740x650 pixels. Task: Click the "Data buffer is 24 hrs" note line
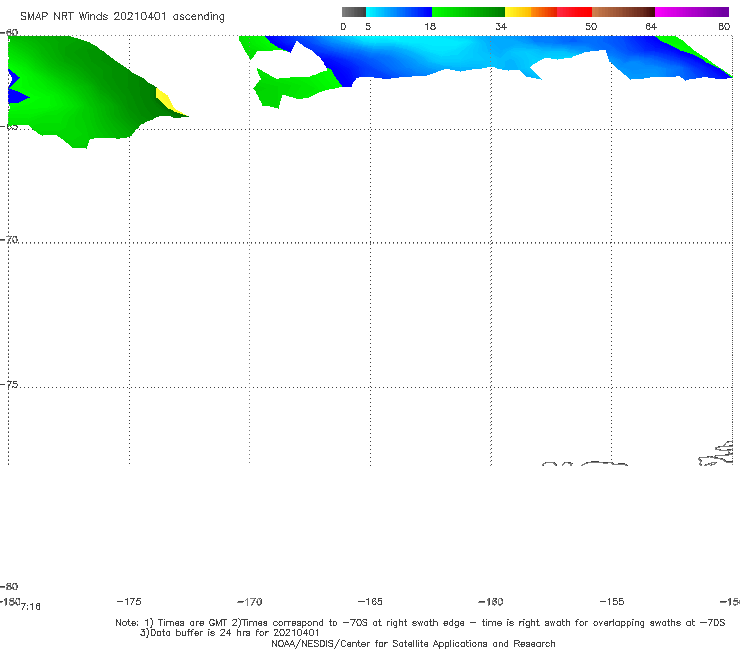click(x=230, y=633)
